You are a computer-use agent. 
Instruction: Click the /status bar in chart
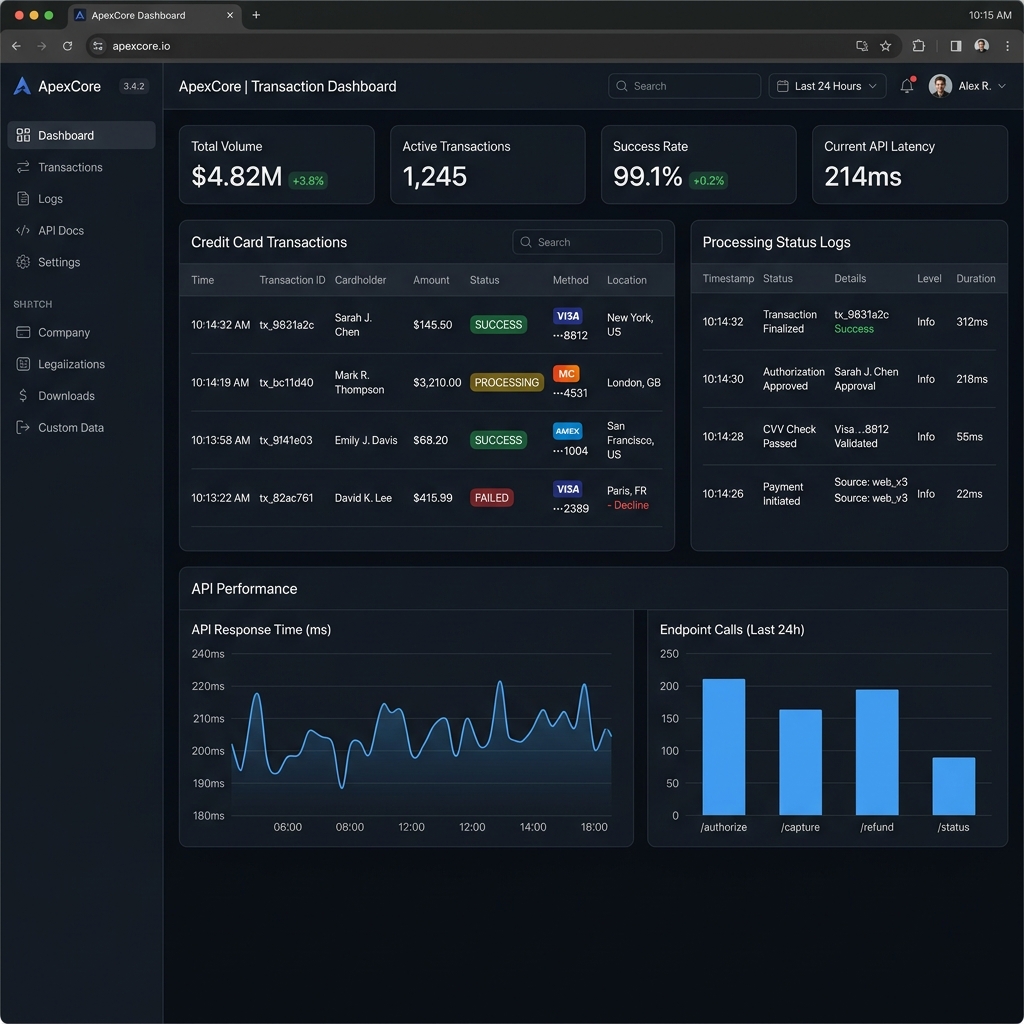point(953,786)
